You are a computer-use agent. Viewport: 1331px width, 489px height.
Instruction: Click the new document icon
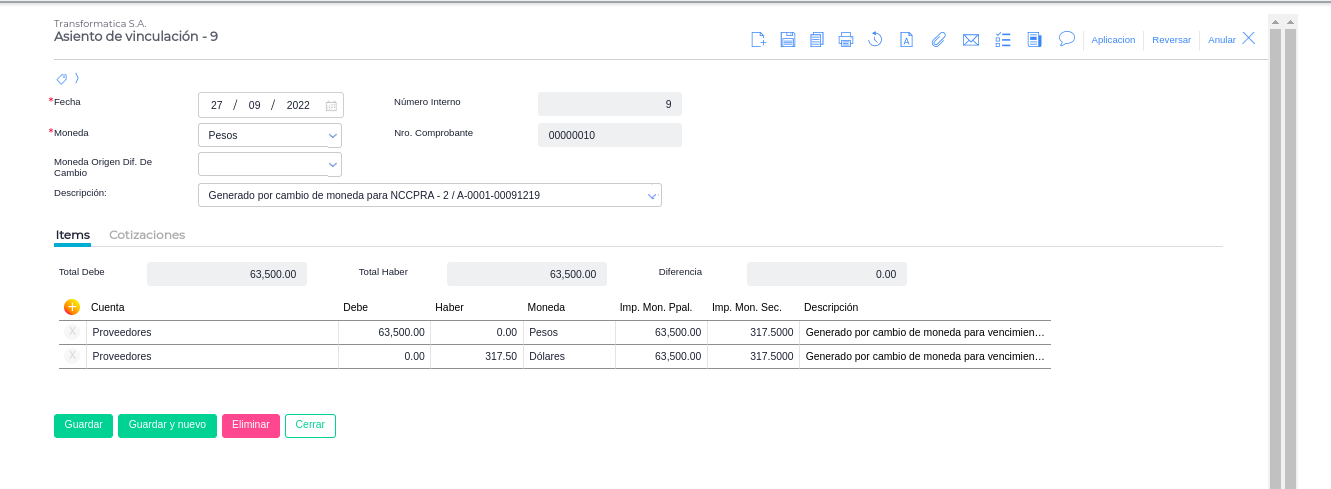(758, 40)
